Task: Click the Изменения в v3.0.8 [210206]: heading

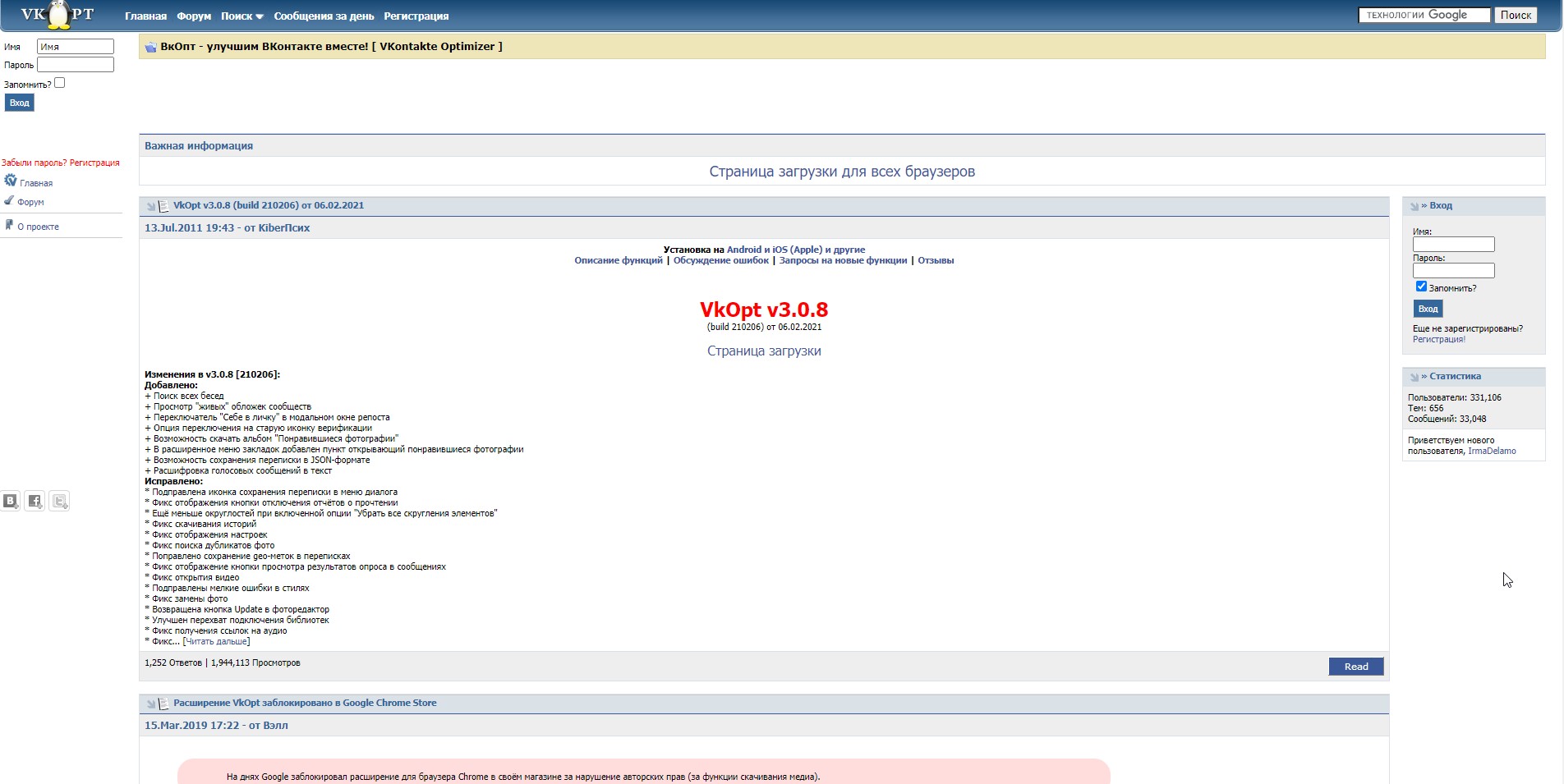Action: pyautogui.click(x=212, y=374)
